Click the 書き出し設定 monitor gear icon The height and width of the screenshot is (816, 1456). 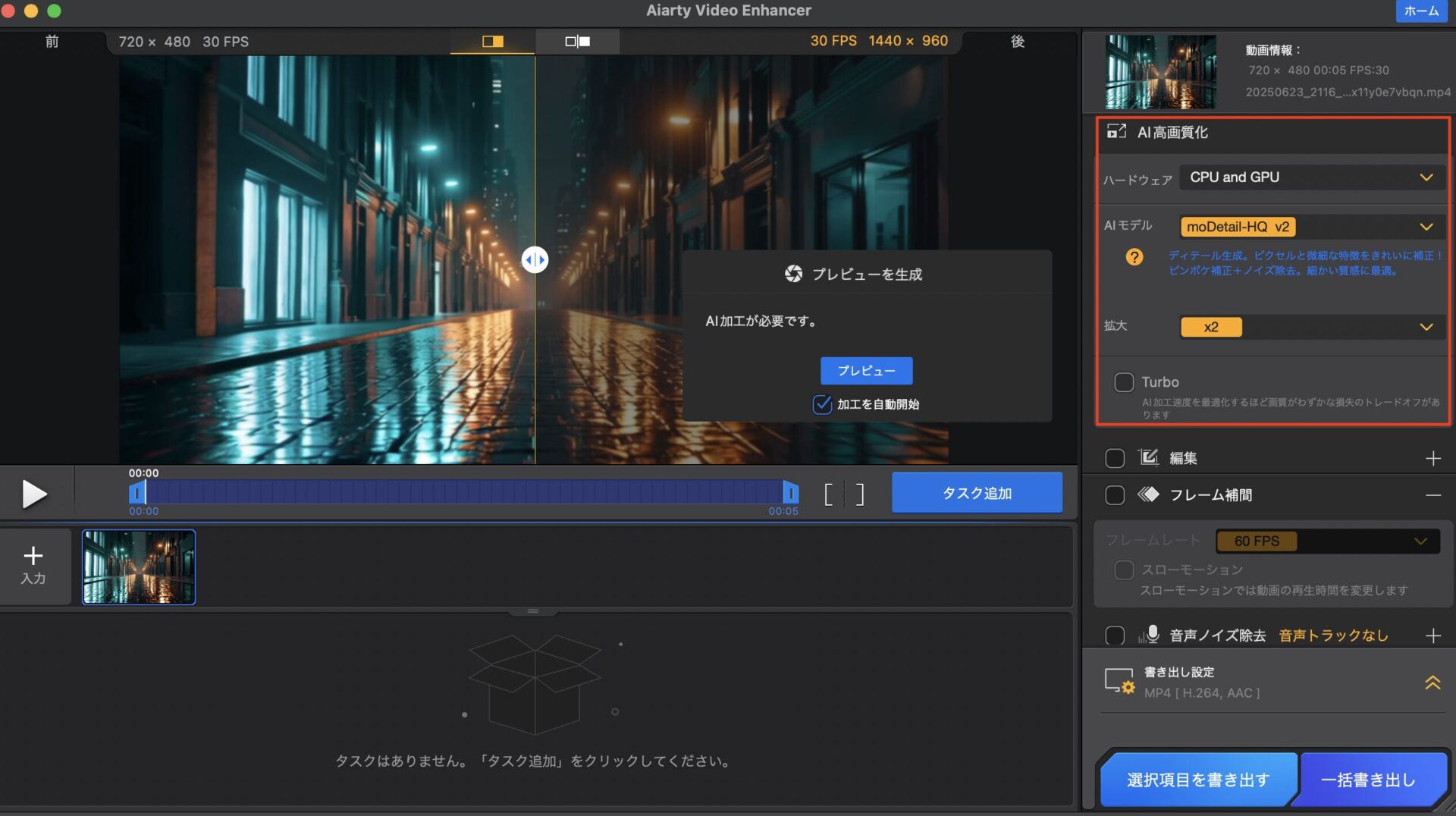1119,682
